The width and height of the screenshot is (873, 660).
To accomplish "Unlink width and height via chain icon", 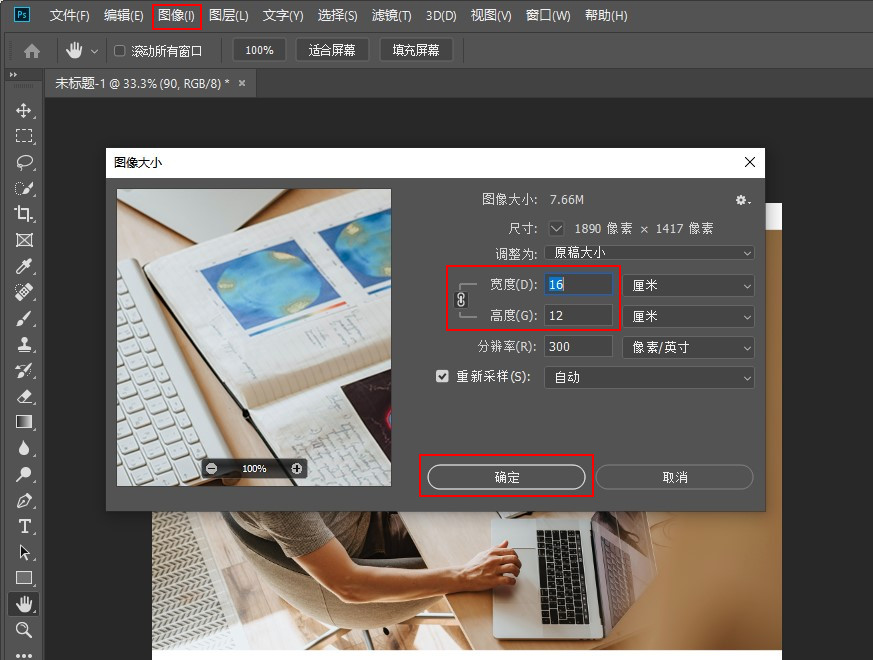I will [x=462, y=301].
